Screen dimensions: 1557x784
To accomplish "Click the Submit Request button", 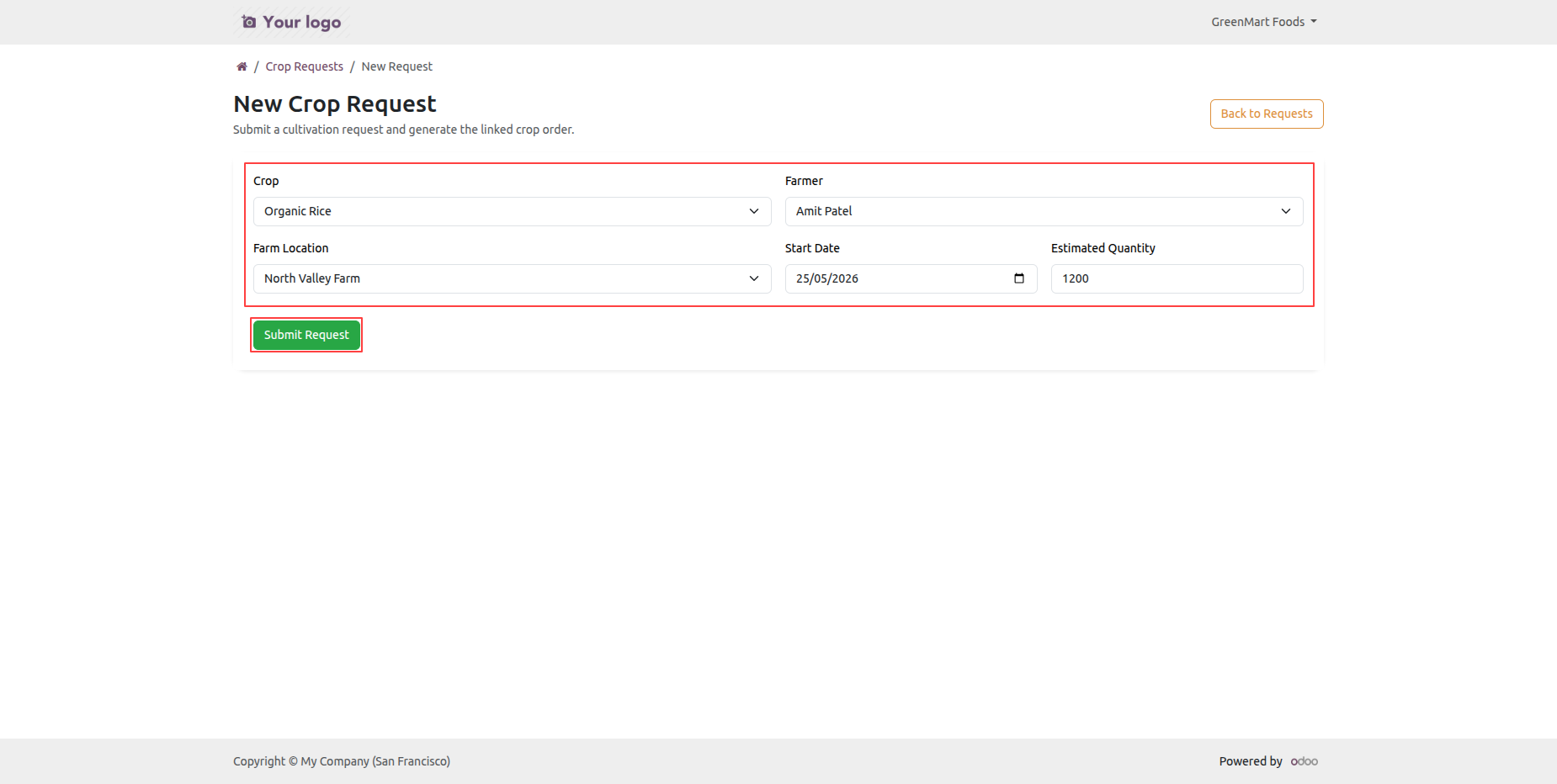I will [306, 335].
